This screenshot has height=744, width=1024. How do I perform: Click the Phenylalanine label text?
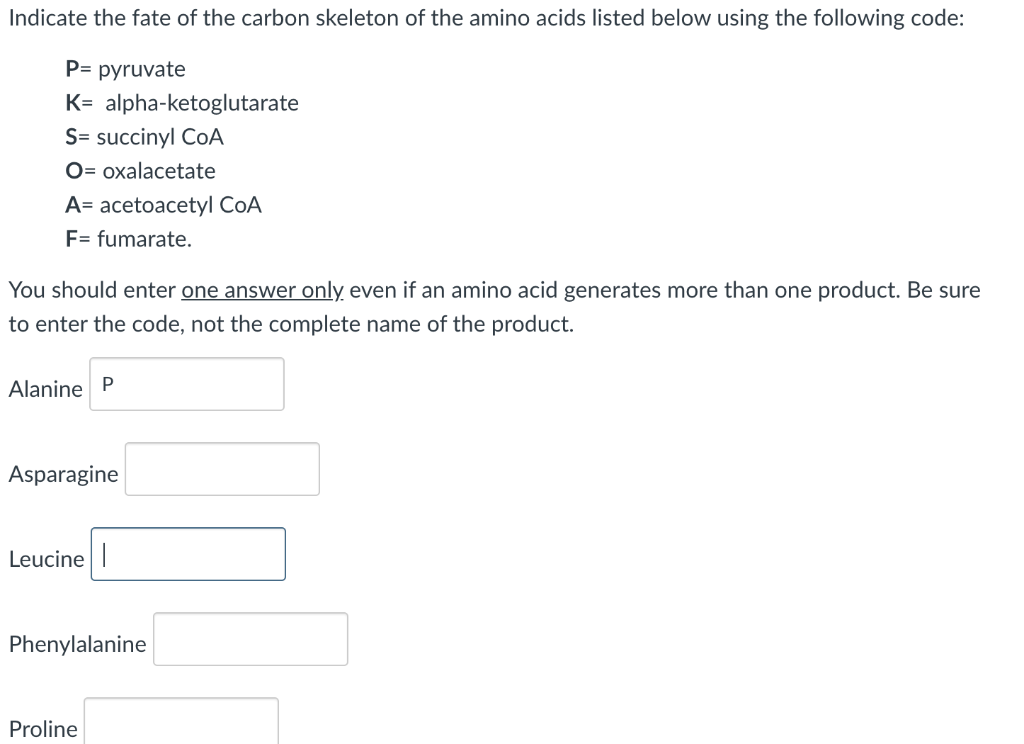[x=77, y=644]
